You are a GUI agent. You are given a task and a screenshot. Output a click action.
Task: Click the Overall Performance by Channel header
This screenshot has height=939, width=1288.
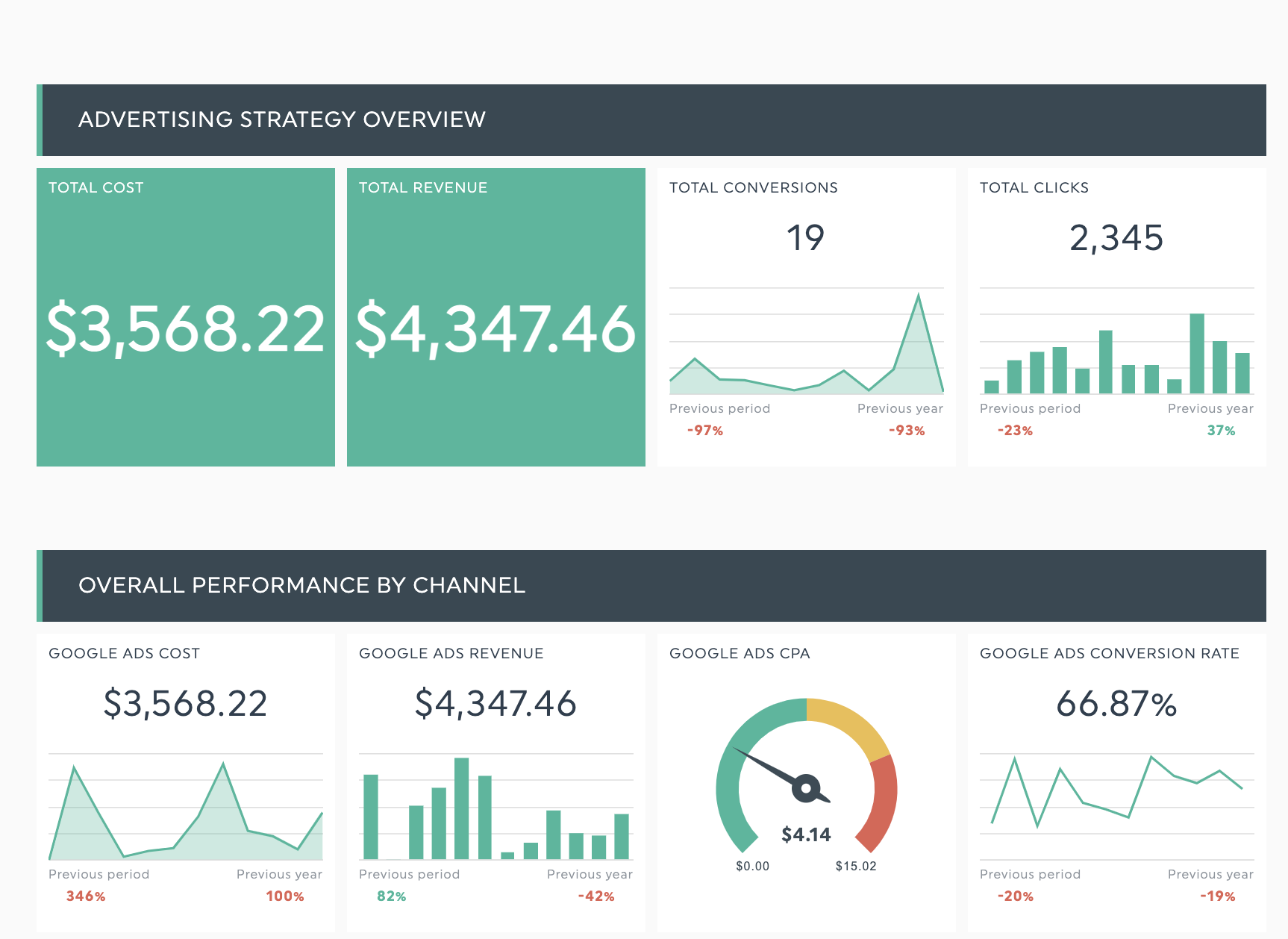(301, 585)
